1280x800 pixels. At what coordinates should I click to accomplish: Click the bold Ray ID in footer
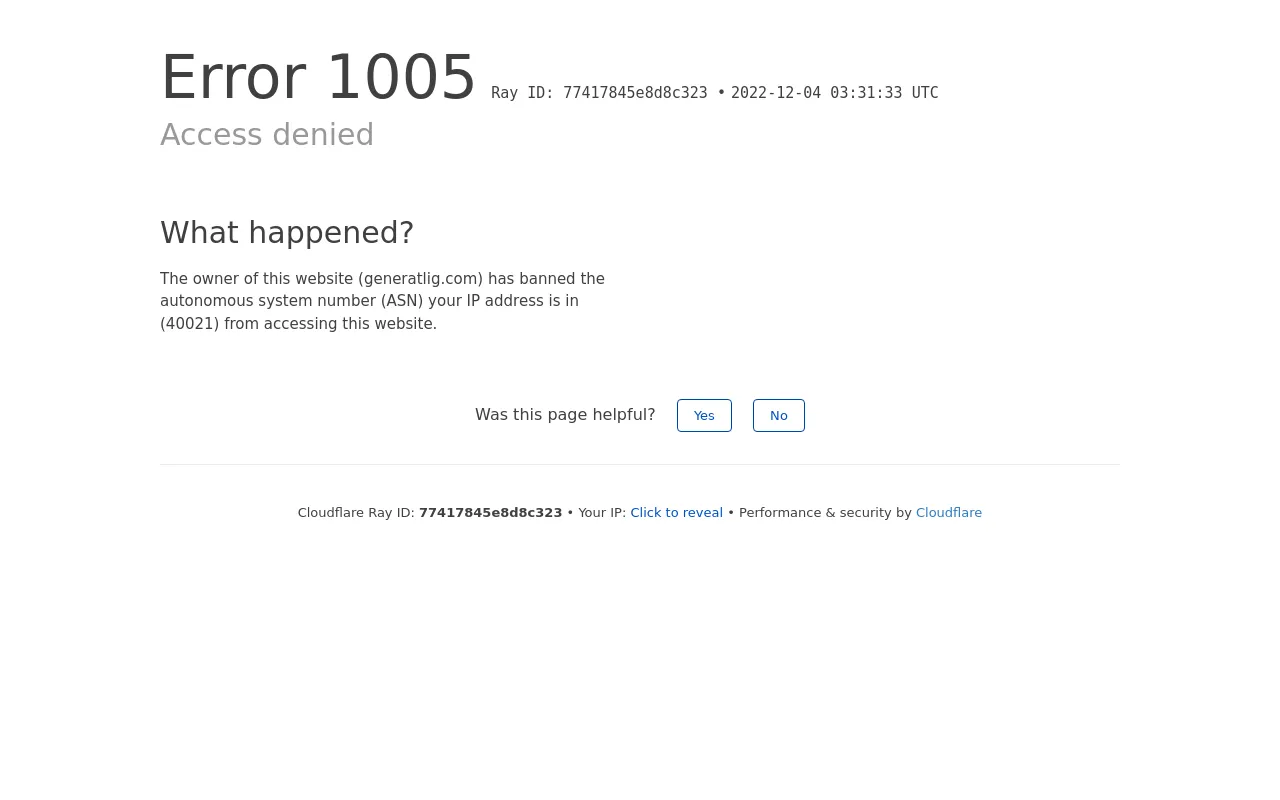[490, 513]
